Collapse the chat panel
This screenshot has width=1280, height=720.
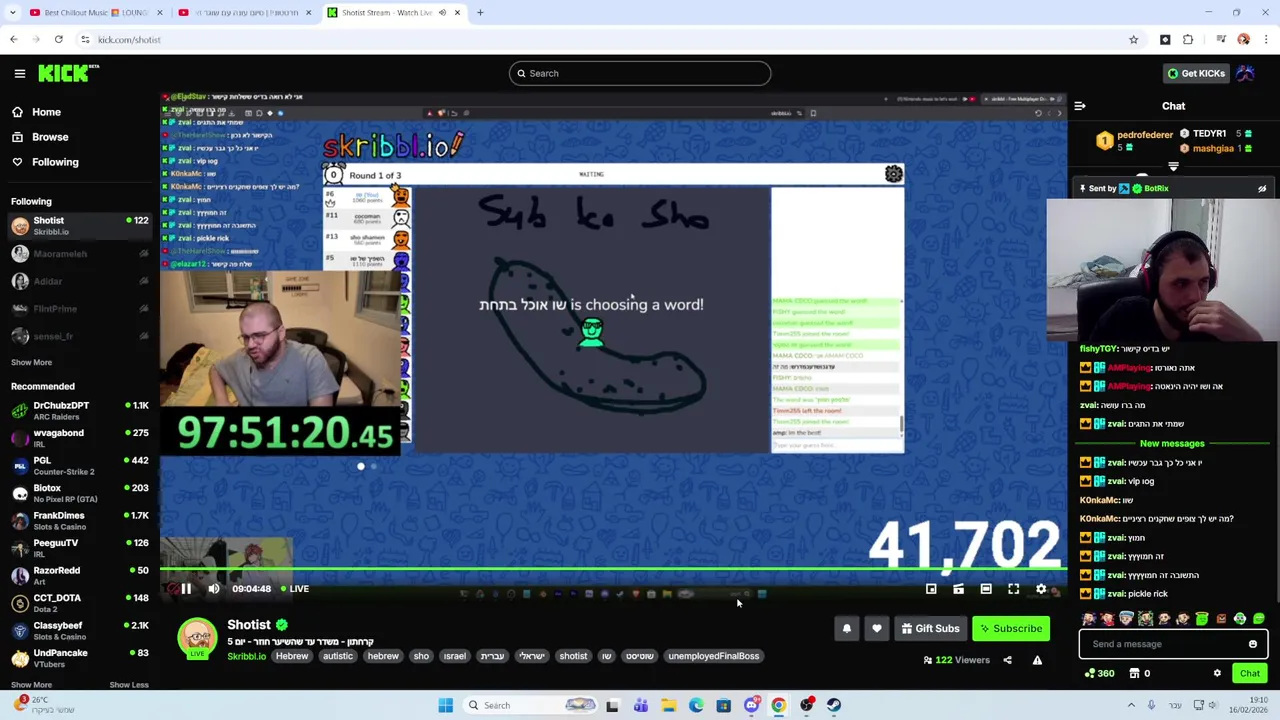pos(1080,106)
